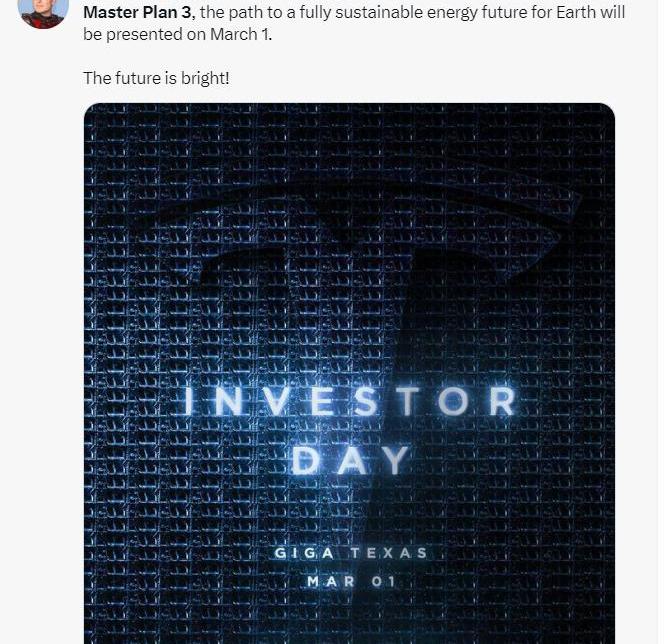
Task: Click the glowing "DAY" word on poster
Action: point(349,460)
